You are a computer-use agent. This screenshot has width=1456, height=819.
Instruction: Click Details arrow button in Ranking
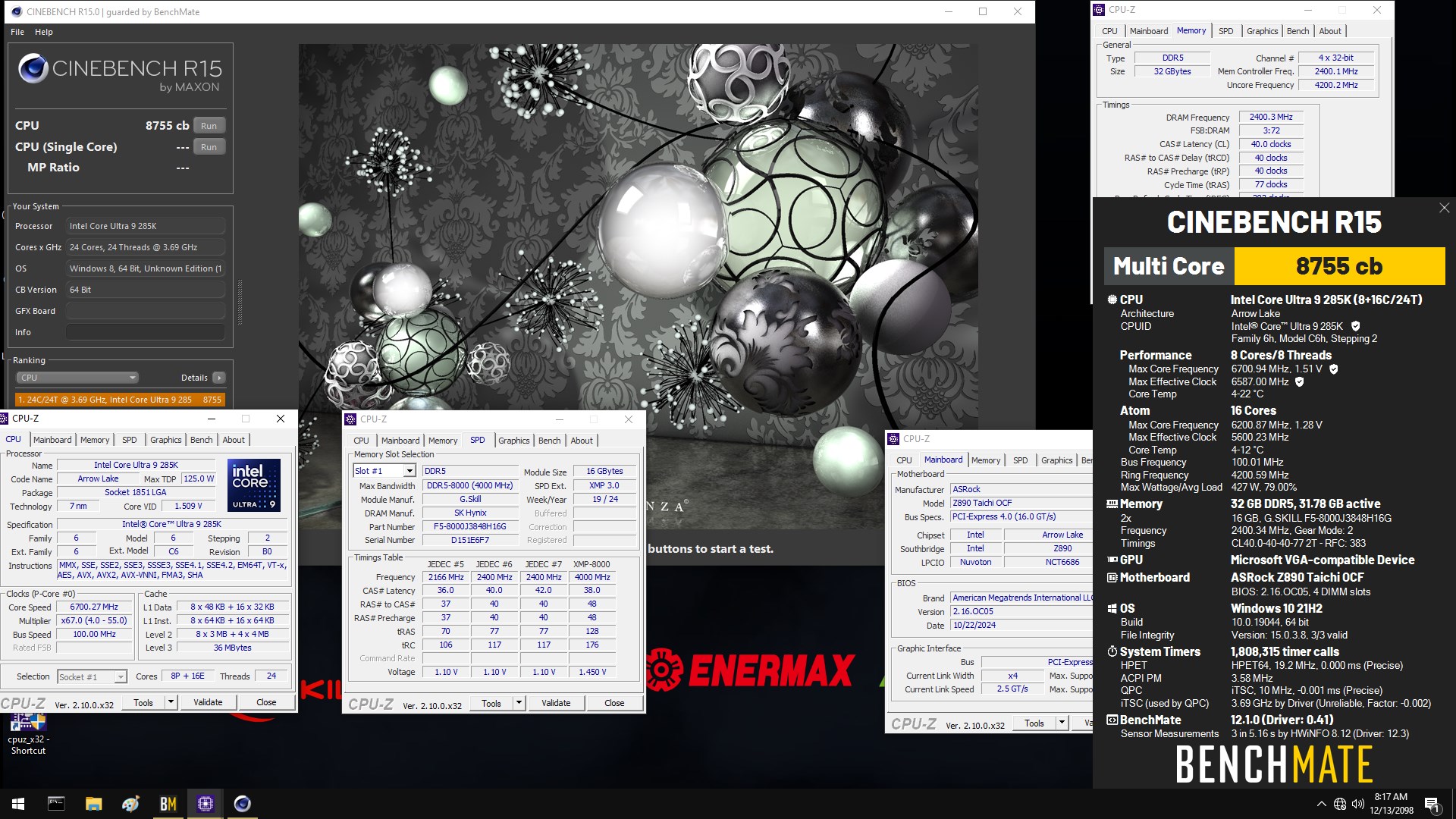(x=219, y=378)
